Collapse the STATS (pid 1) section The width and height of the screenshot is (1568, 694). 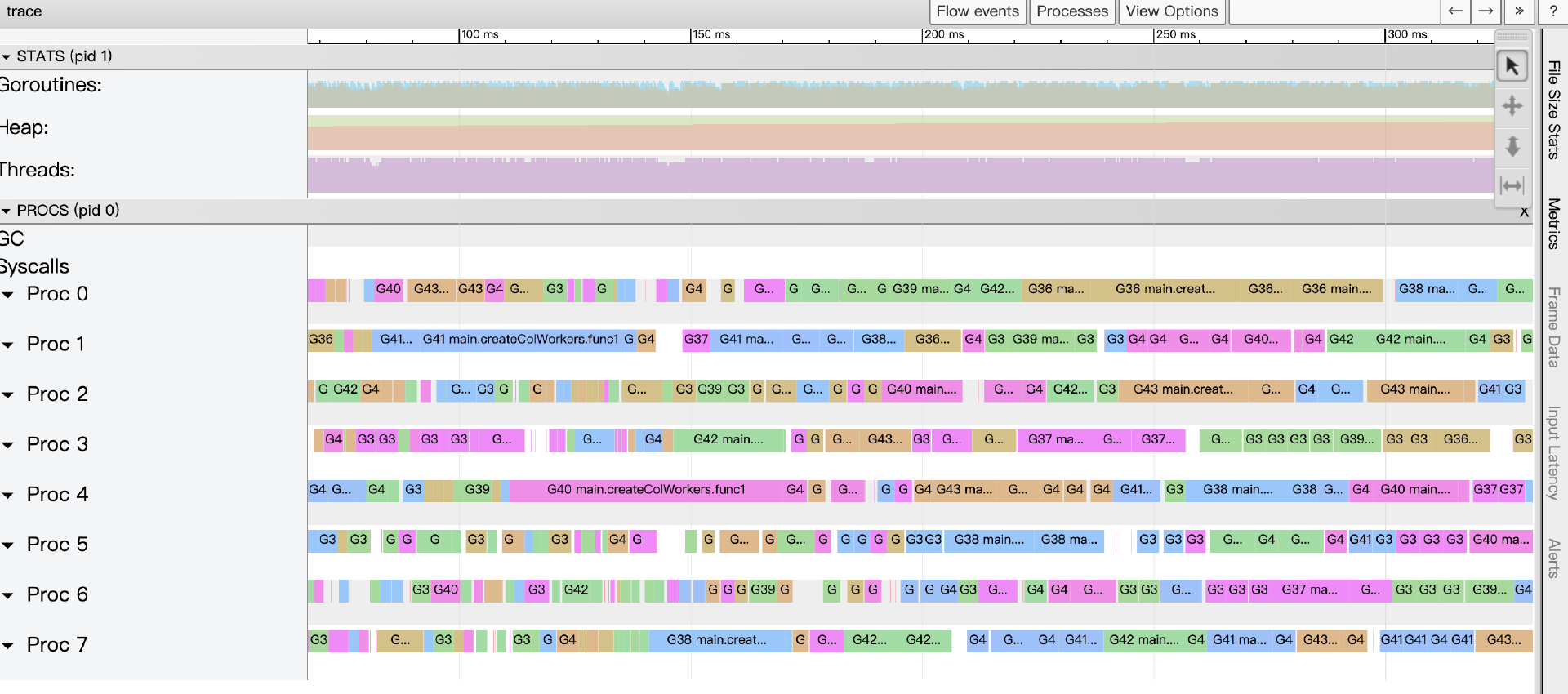(x=7, y=56)
